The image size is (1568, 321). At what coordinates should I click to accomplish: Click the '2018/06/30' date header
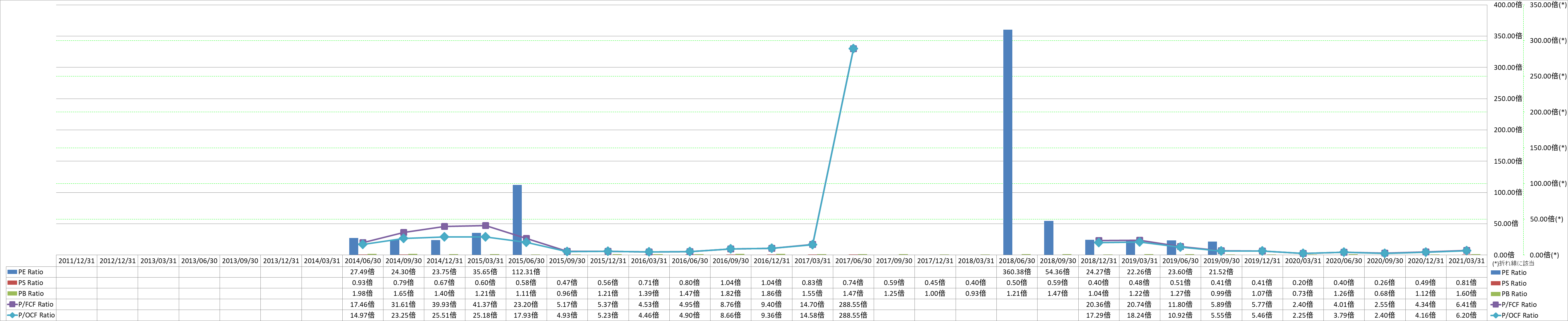pyautogui.click(x=1017, y=261)
